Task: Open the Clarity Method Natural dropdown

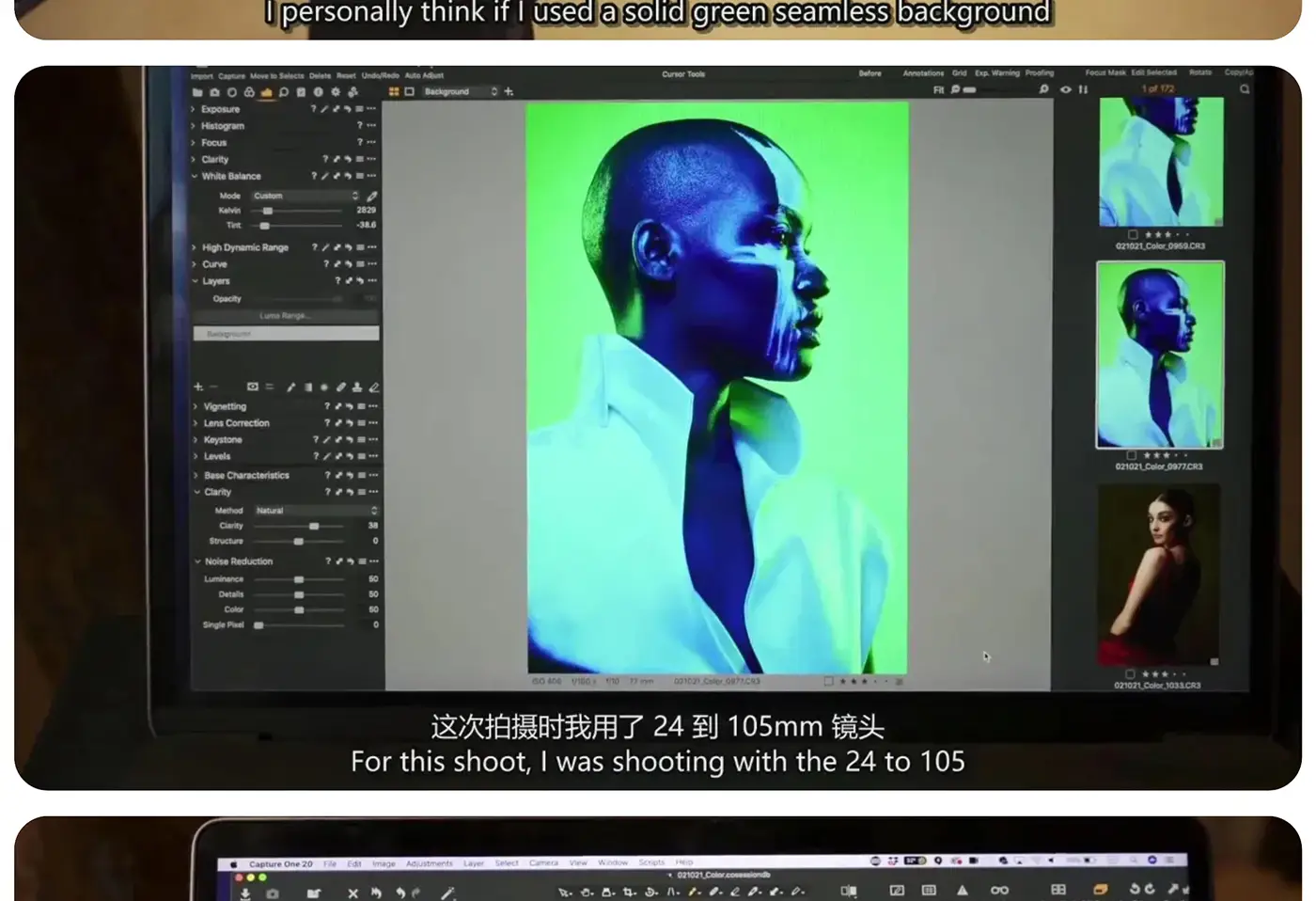Action: 316,510
